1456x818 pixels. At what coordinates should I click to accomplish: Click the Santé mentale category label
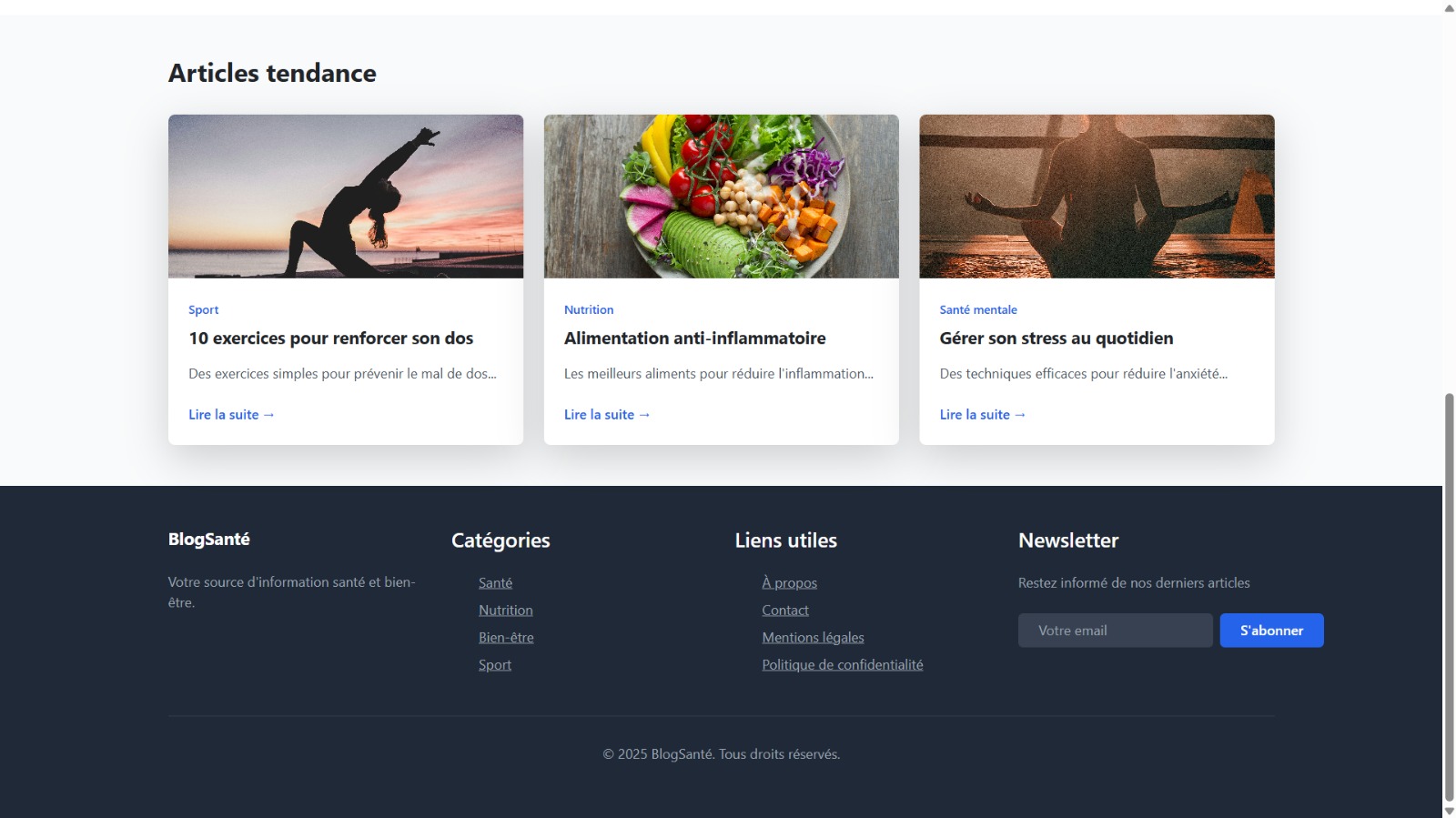click(x=978, y=310)
